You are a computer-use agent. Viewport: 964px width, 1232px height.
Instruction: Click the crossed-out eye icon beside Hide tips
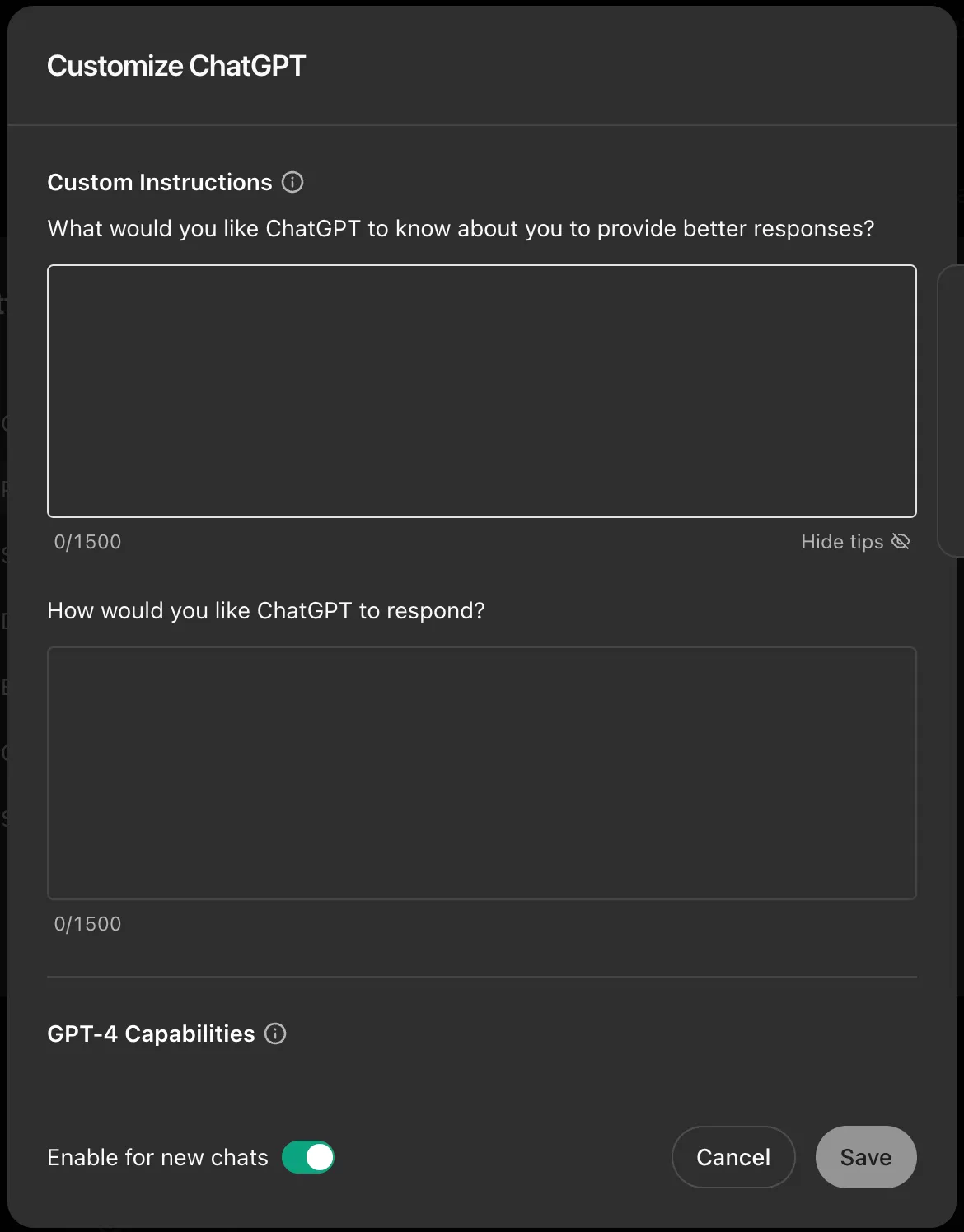point(901,541)
